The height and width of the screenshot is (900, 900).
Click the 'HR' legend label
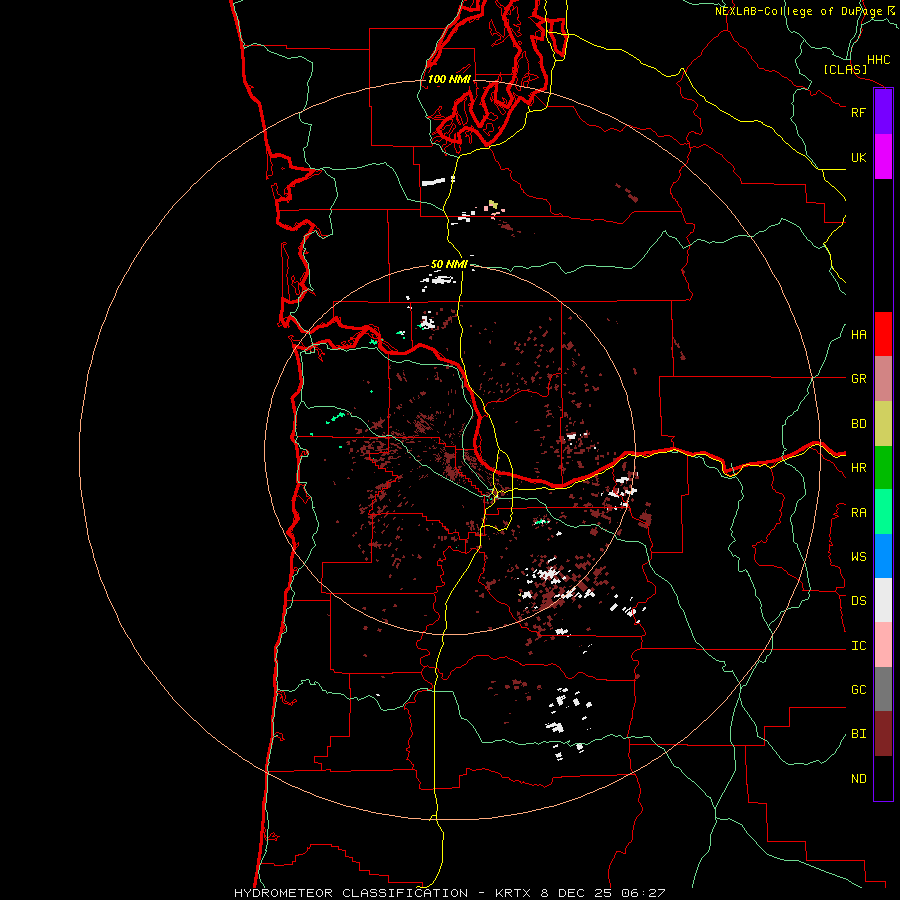point(859,468)
